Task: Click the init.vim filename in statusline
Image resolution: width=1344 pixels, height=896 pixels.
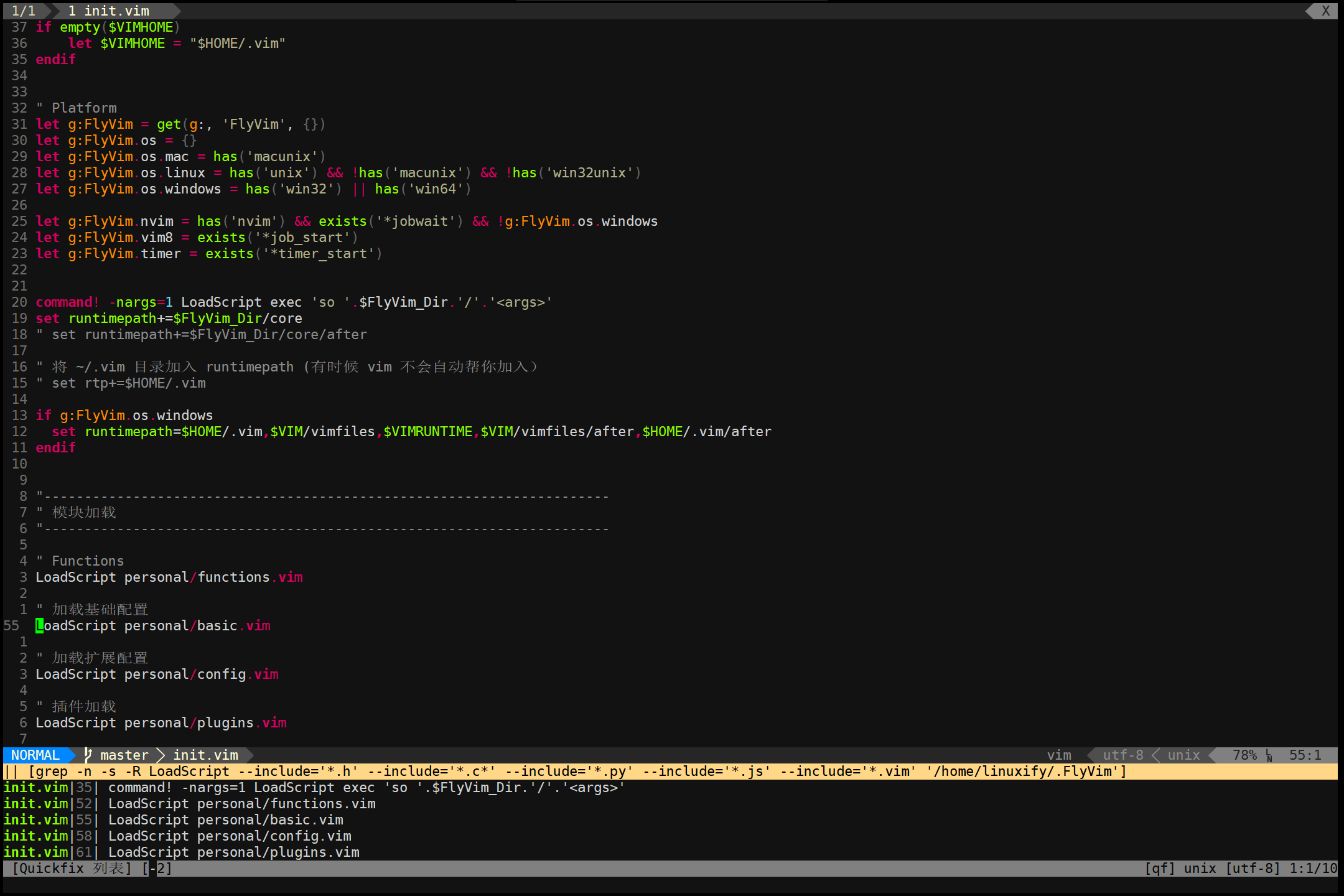Action: [205, 755]
